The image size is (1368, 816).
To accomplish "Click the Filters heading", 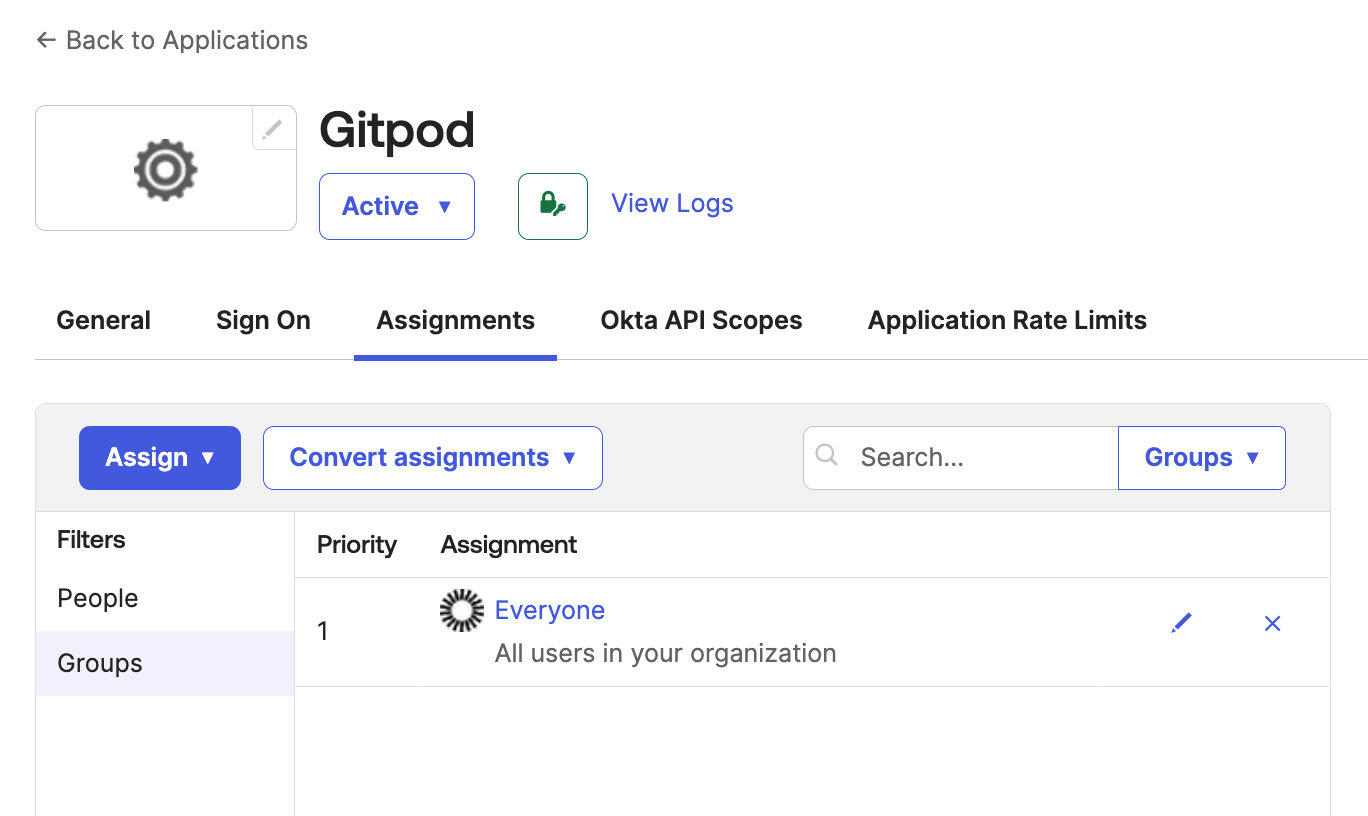I will pos(91,540).
